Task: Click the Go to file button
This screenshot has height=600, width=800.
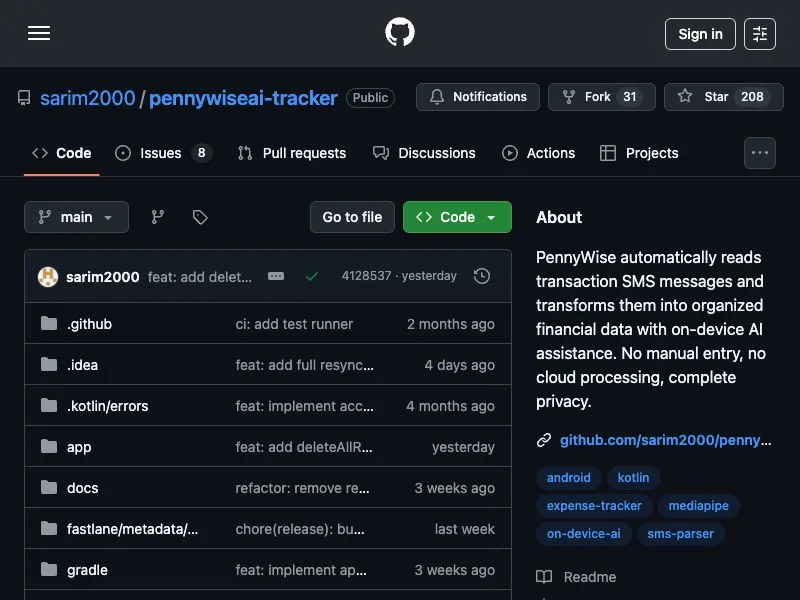Action: point(352,217)
